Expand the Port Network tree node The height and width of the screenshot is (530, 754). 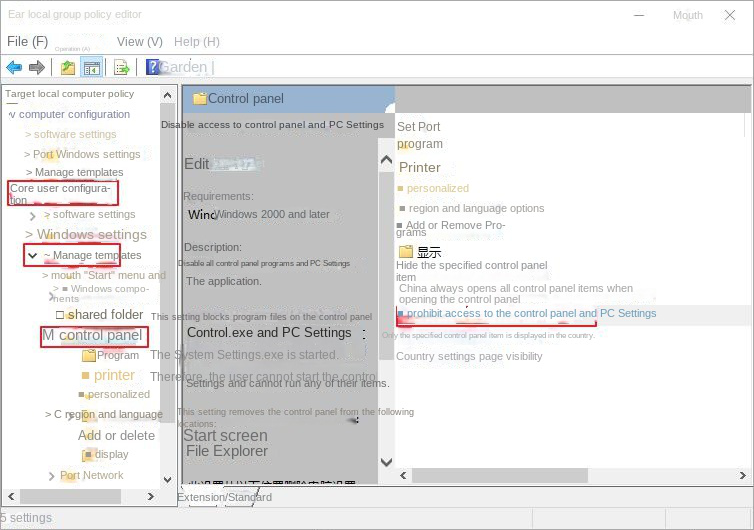coord(52,476)
